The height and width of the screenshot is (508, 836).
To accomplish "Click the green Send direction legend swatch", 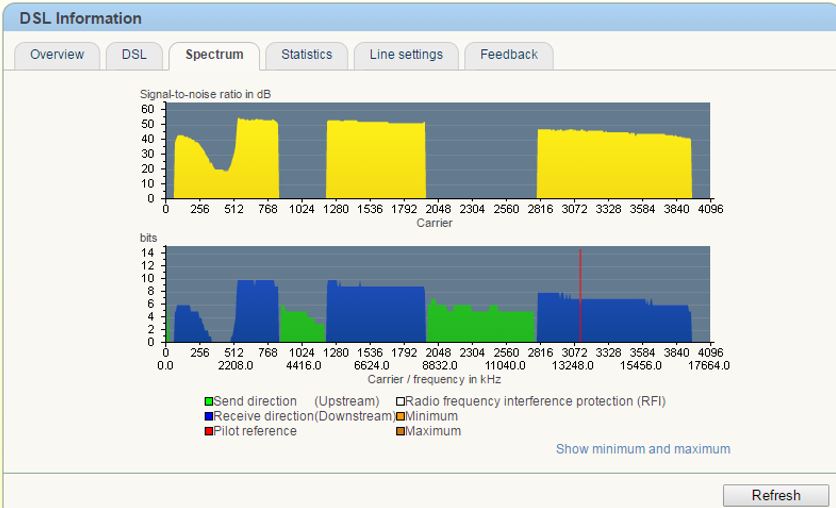I will pyautogui.click(x=209, y=402).
